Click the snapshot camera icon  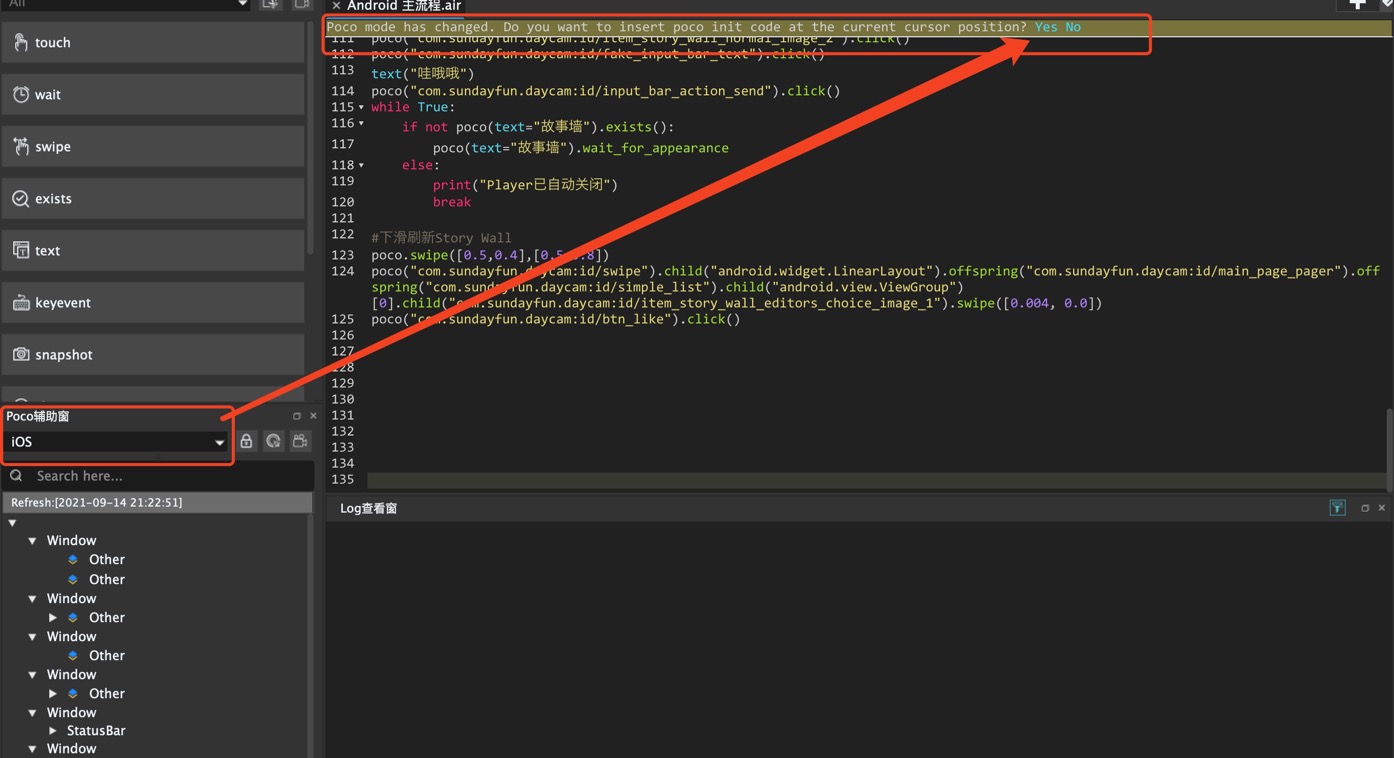click(20, 354)
